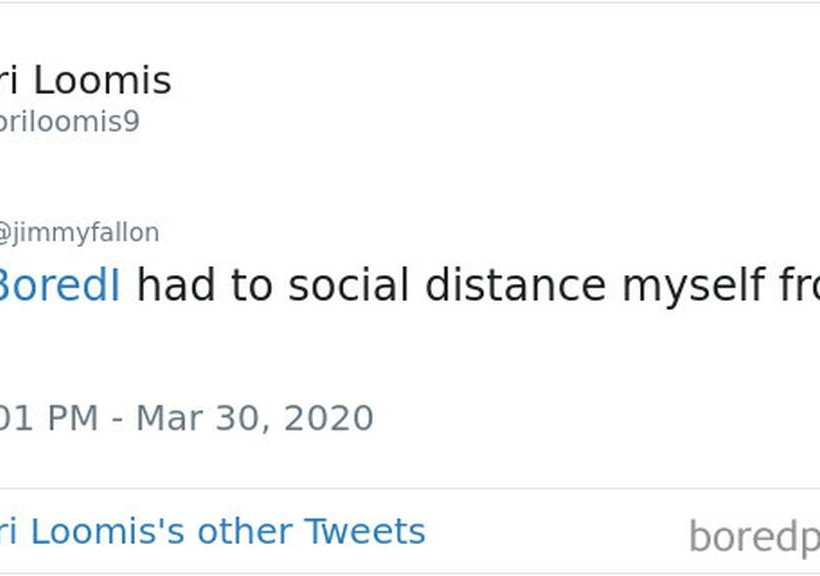Click the truncated 'fro' word at tweet end
This screenshot has width=820, height=576.
tap(794, 286)
